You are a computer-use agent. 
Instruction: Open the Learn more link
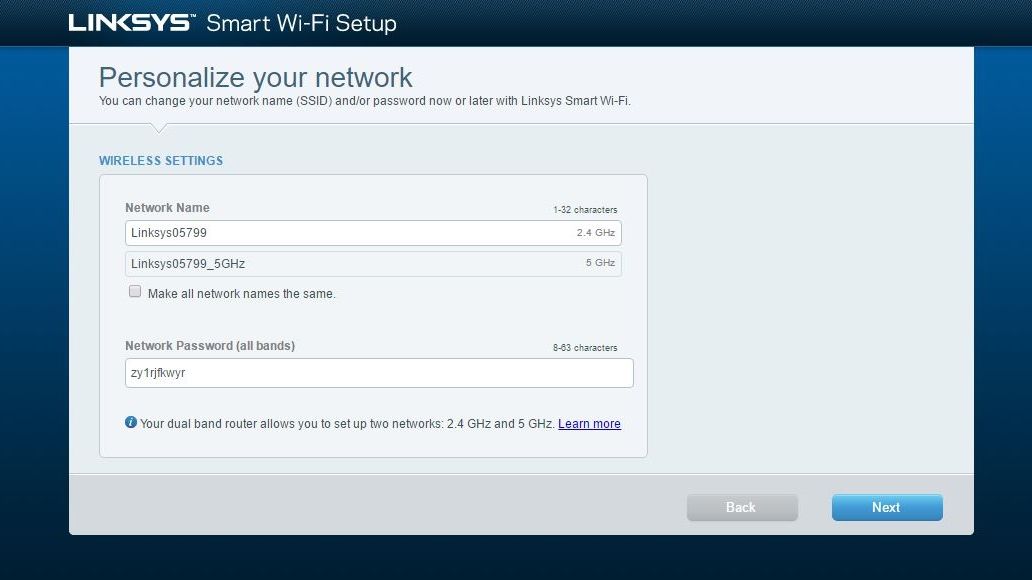[589, 424]
